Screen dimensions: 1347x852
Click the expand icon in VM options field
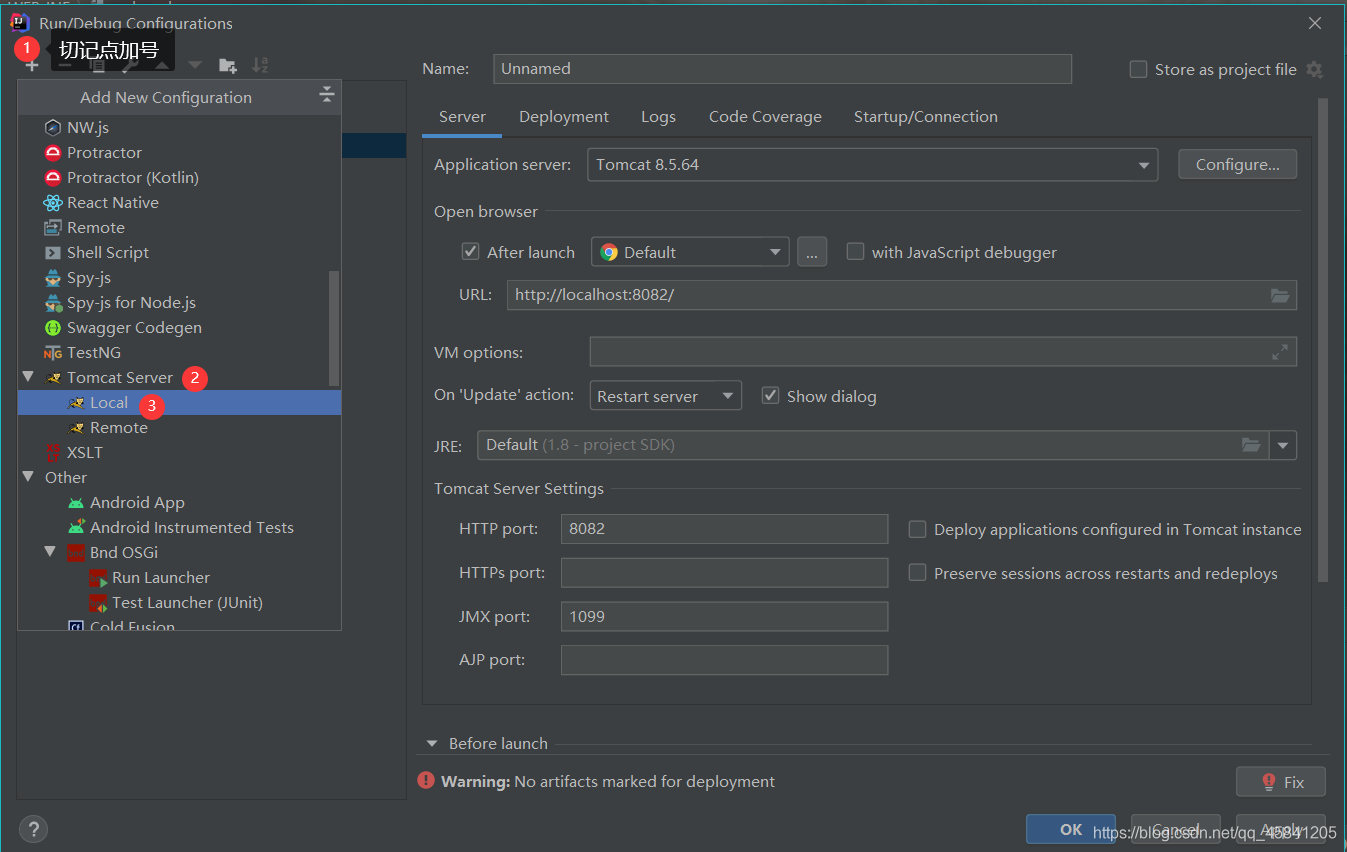click(1280, 352)
